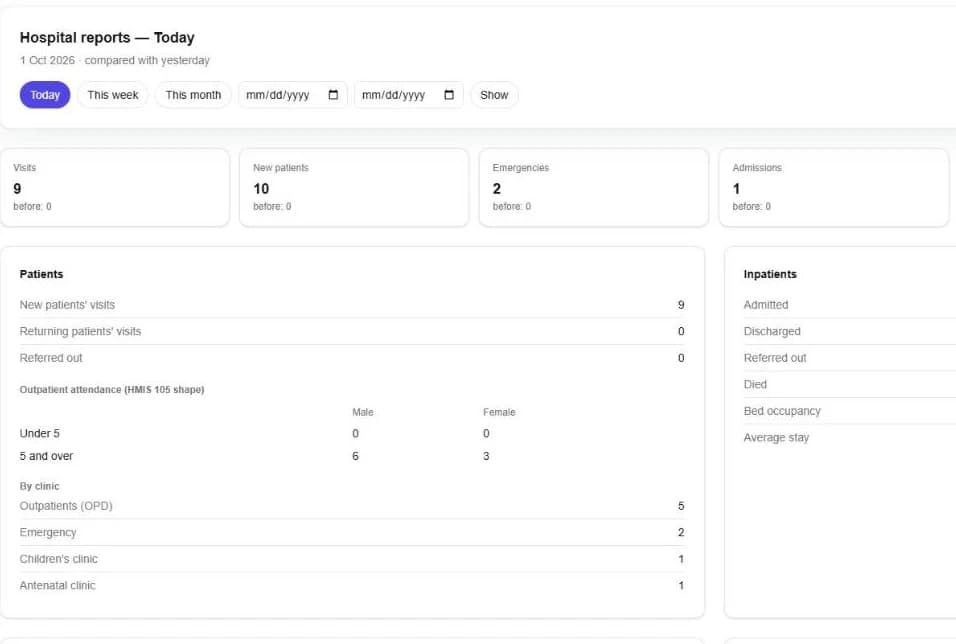This screenshot has width=956, height=644.
Task: Click 'Referred out' in the Inpatients panel
Action: [x=775, y=358]
